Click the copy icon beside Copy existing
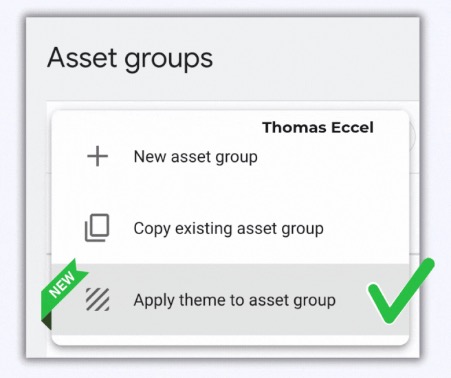 click(97, 228)
